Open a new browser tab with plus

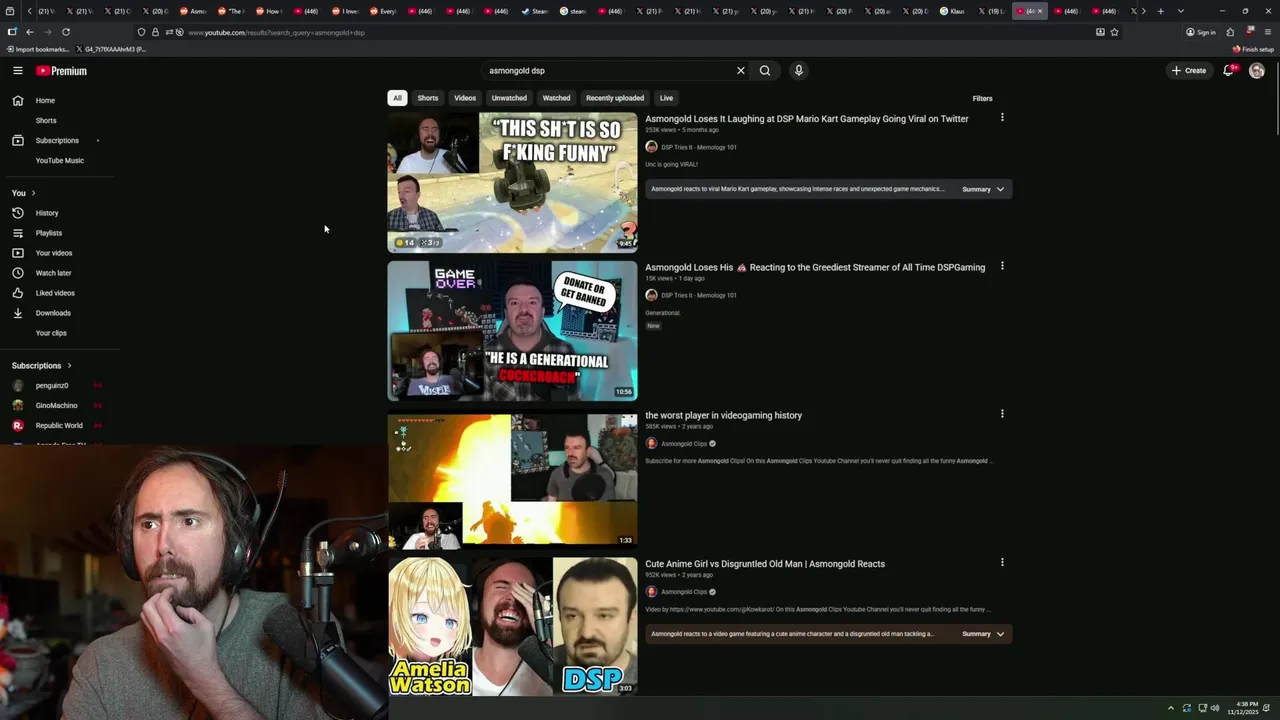pyautogui.click(x=1161, y=11)
